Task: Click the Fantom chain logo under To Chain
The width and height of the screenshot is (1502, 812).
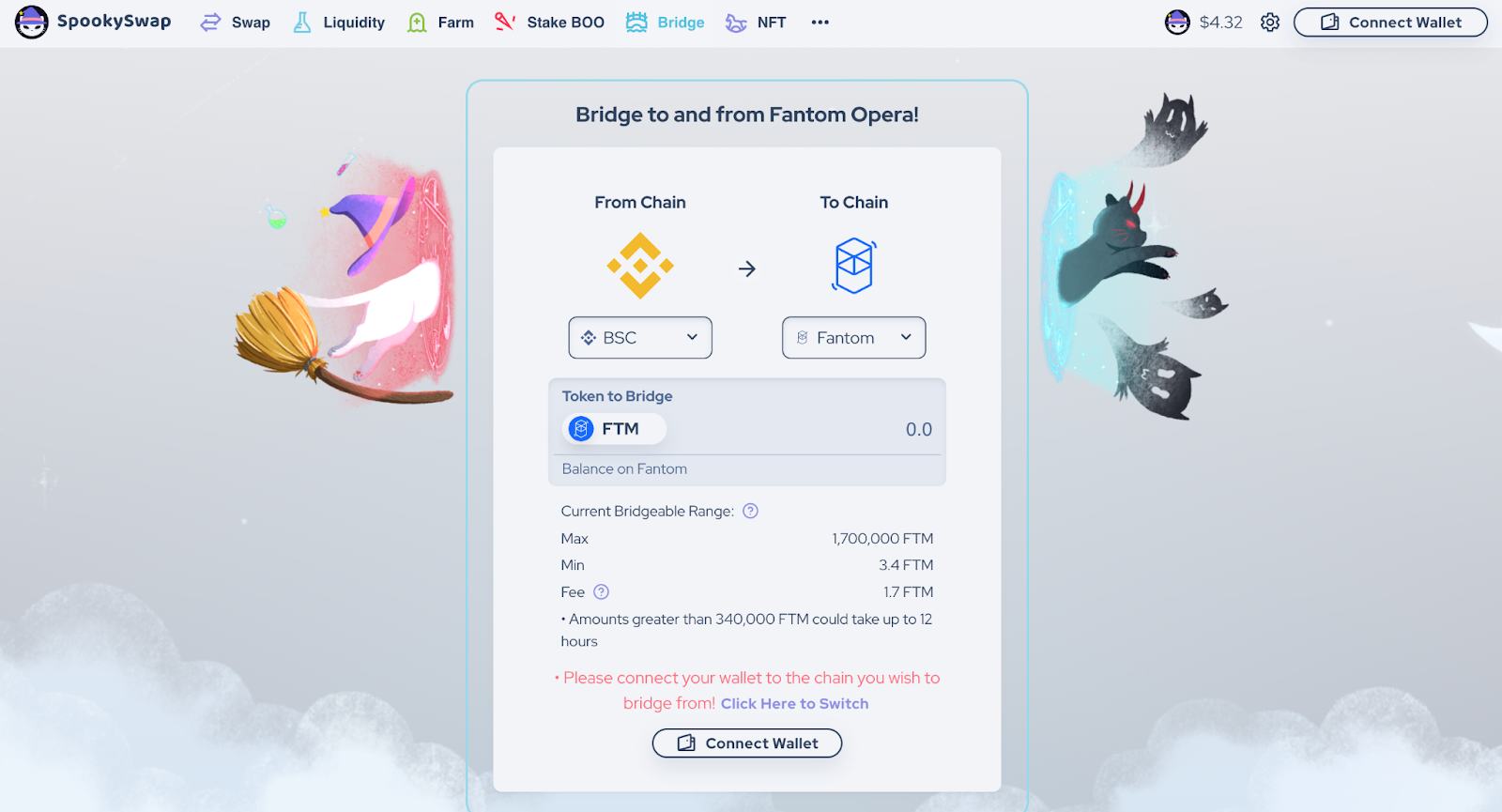Action: (854, 266)
